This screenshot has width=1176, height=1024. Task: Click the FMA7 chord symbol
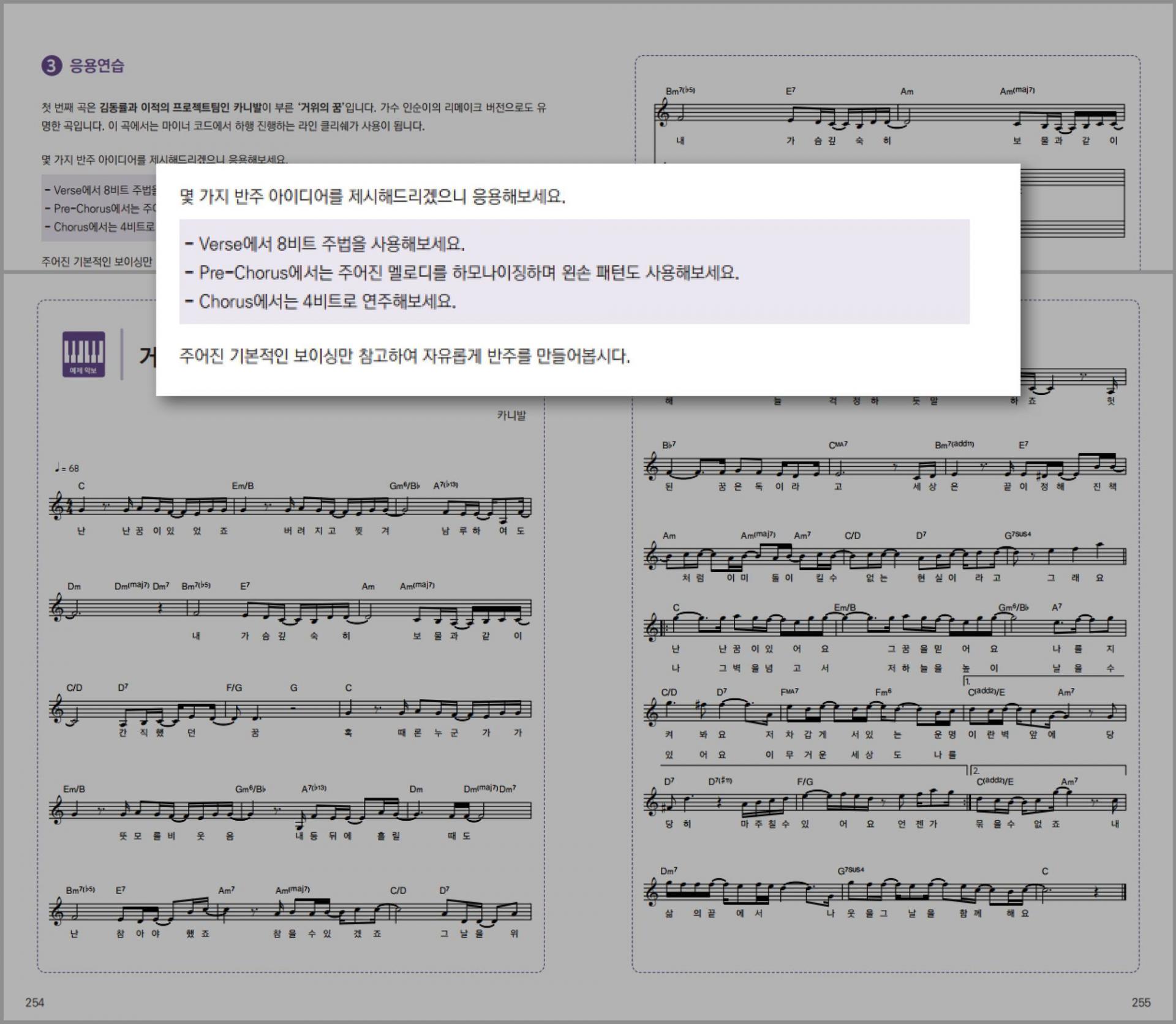790,691
